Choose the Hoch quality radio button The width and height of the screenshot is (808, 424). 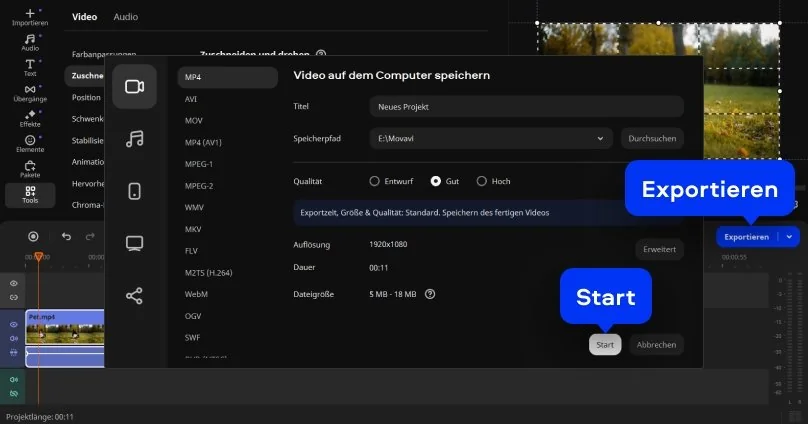point(481,181)
